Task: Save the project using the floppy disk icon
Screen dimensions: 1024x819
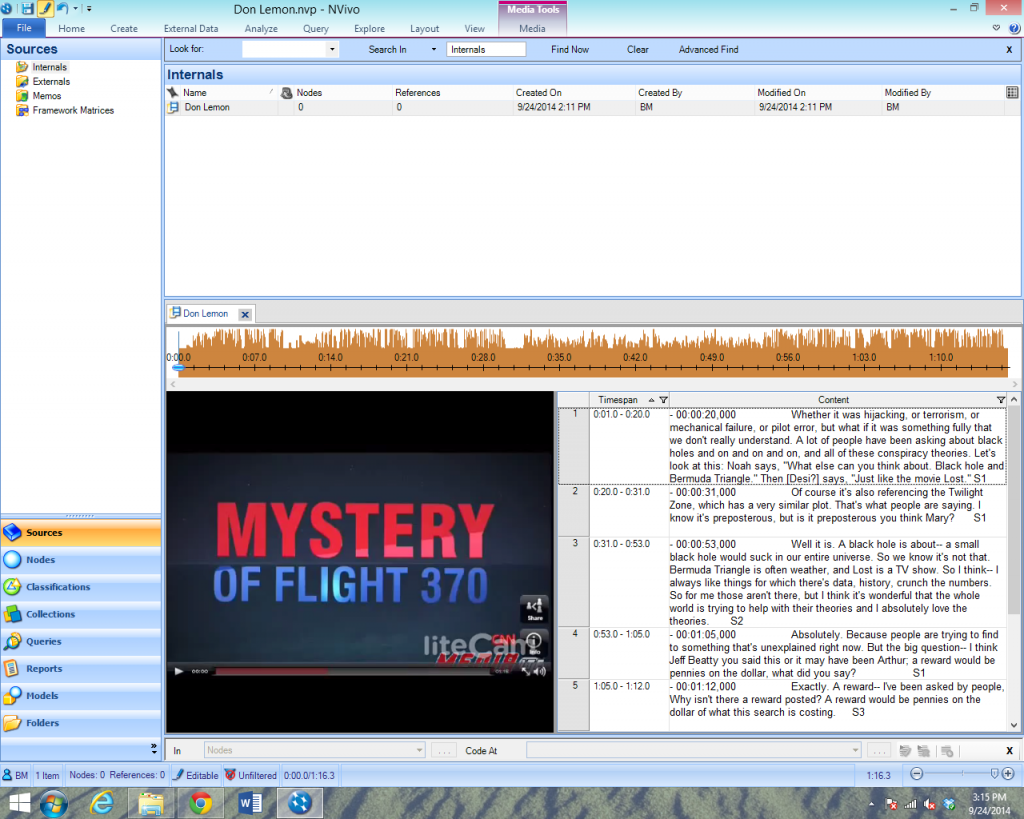Action: pyautogui.click(x=27, y=9)
